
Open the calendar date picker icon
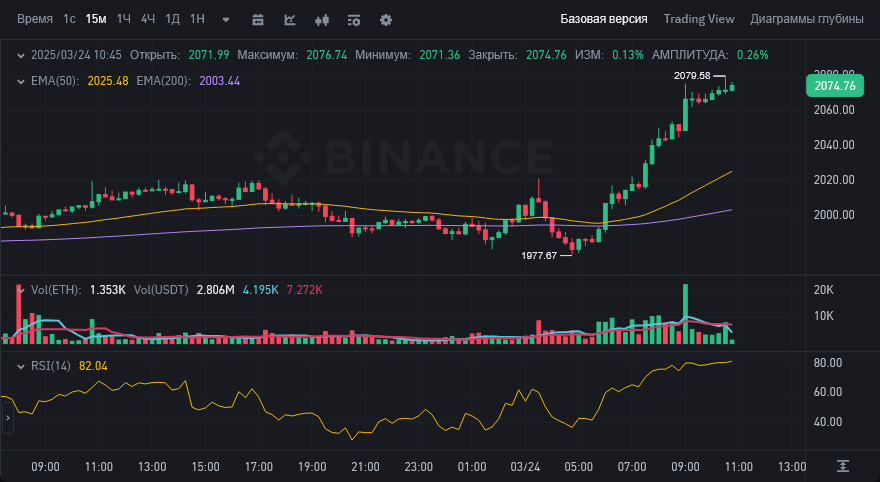(258, 20)
